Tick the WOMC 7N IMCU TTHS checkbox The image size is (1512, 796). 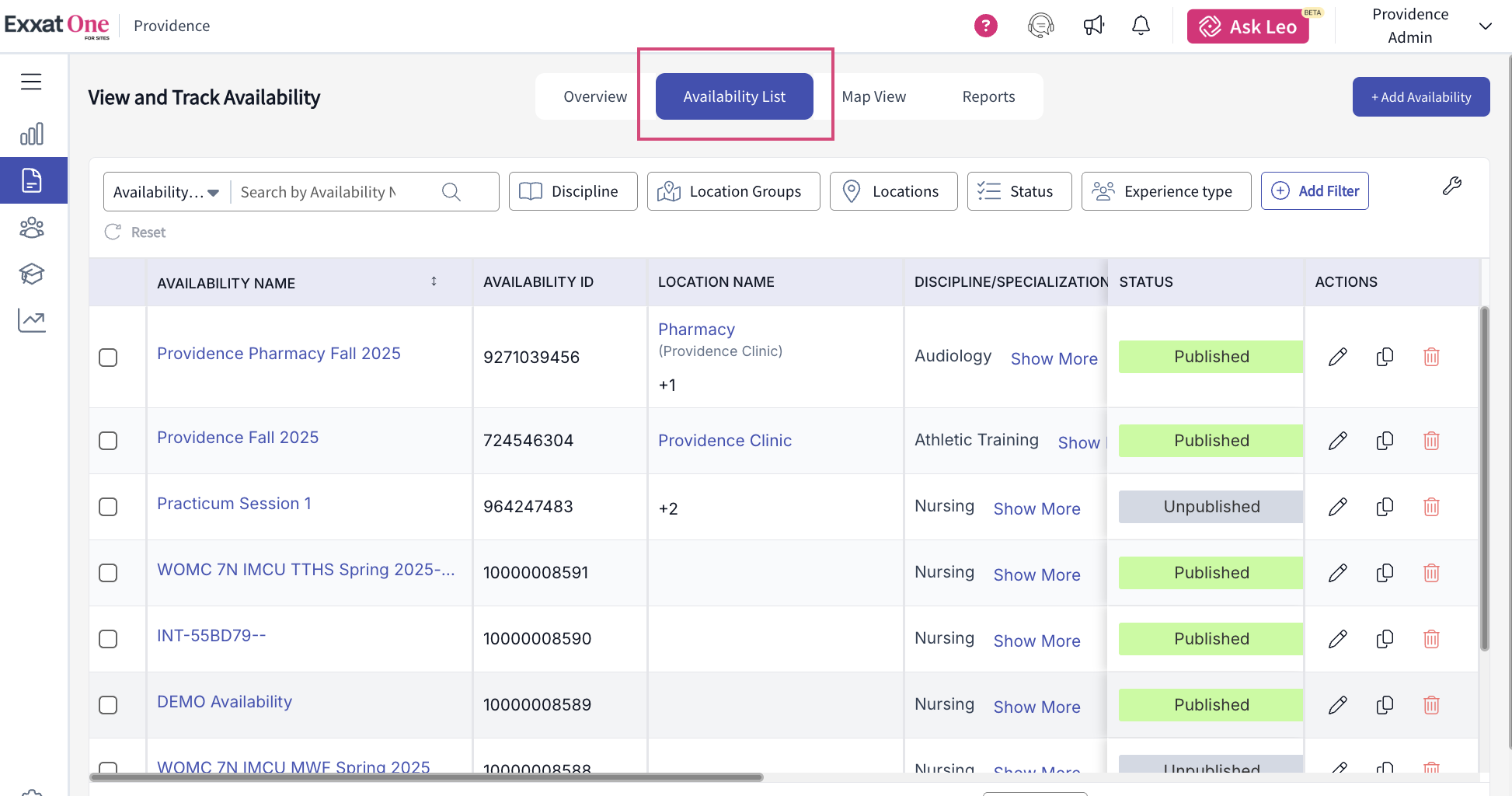(x=108, y=573)
